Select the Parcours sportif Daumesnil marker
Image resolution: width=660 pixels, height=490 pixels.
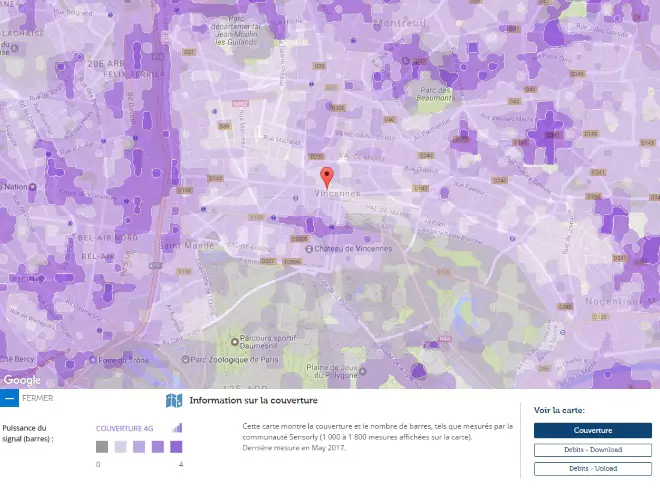(x=235, y=340)
